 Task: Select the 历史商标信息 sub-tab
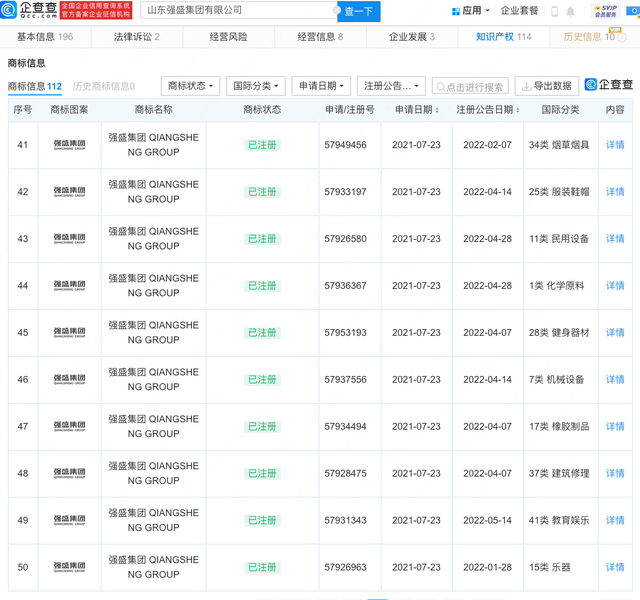point(103,87)
